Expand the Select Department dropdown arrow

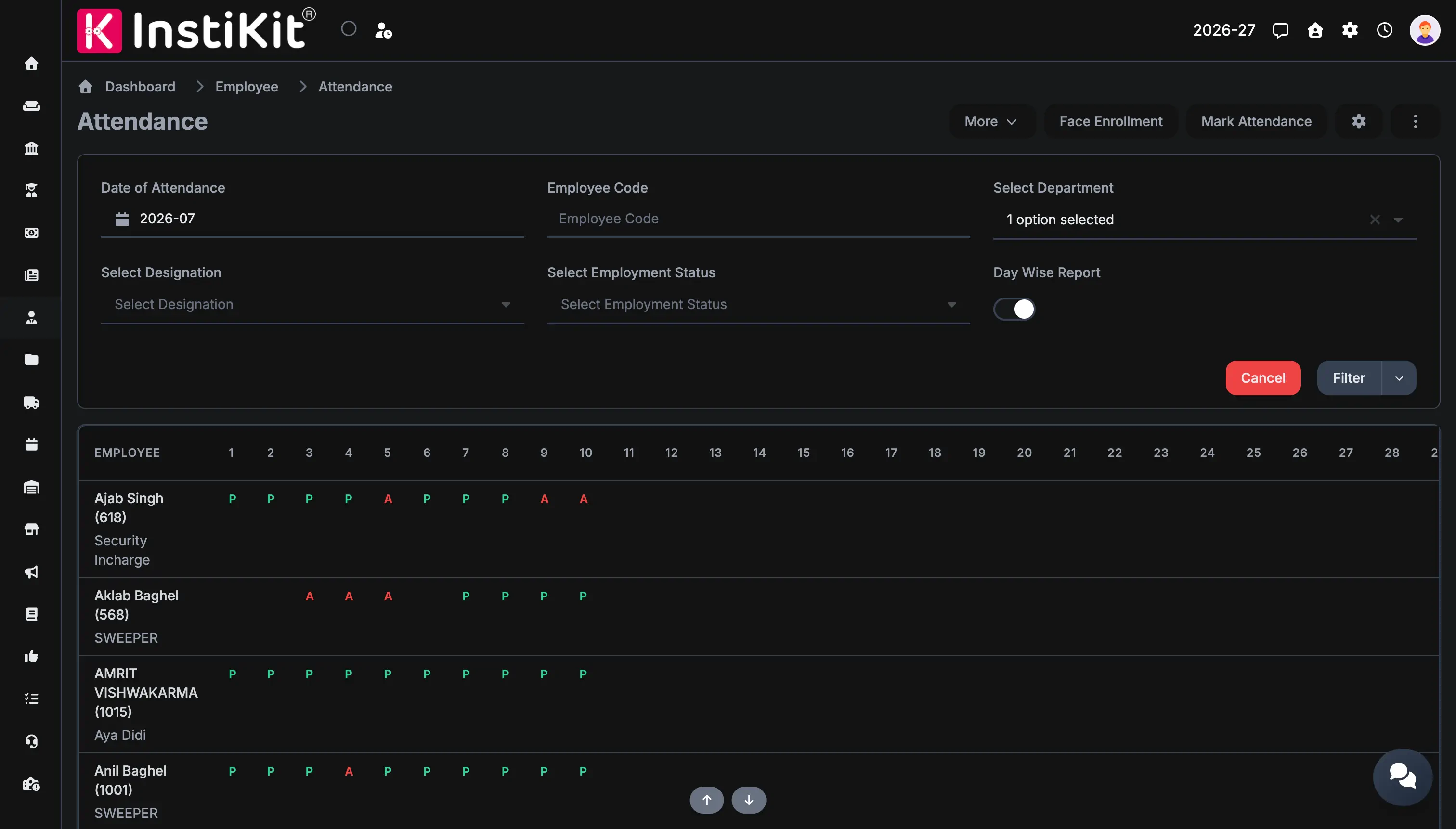pos(1397,220)
